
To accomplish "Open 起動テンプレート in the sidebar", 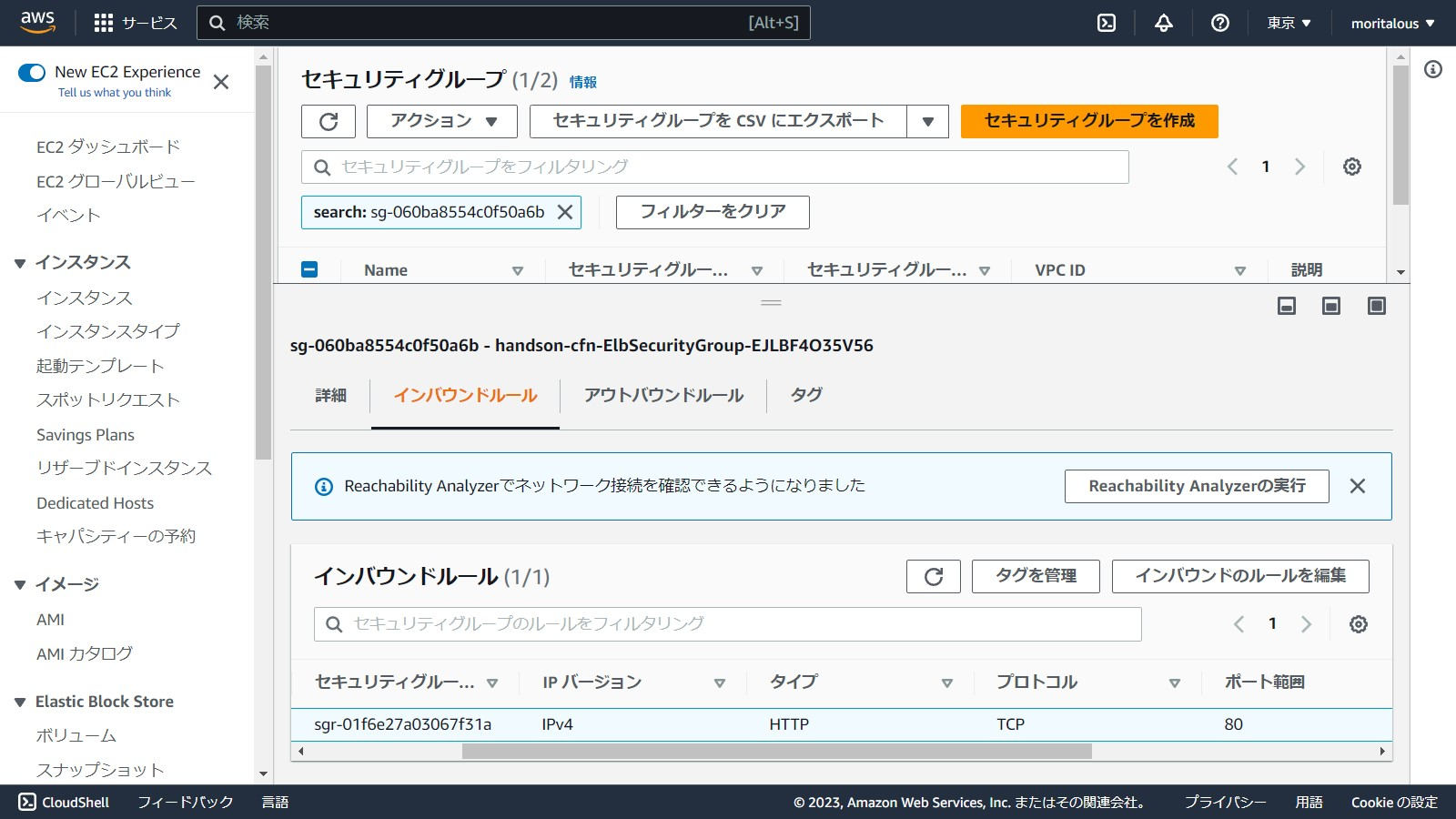I will pyautogui.click(x=100, y=366).
